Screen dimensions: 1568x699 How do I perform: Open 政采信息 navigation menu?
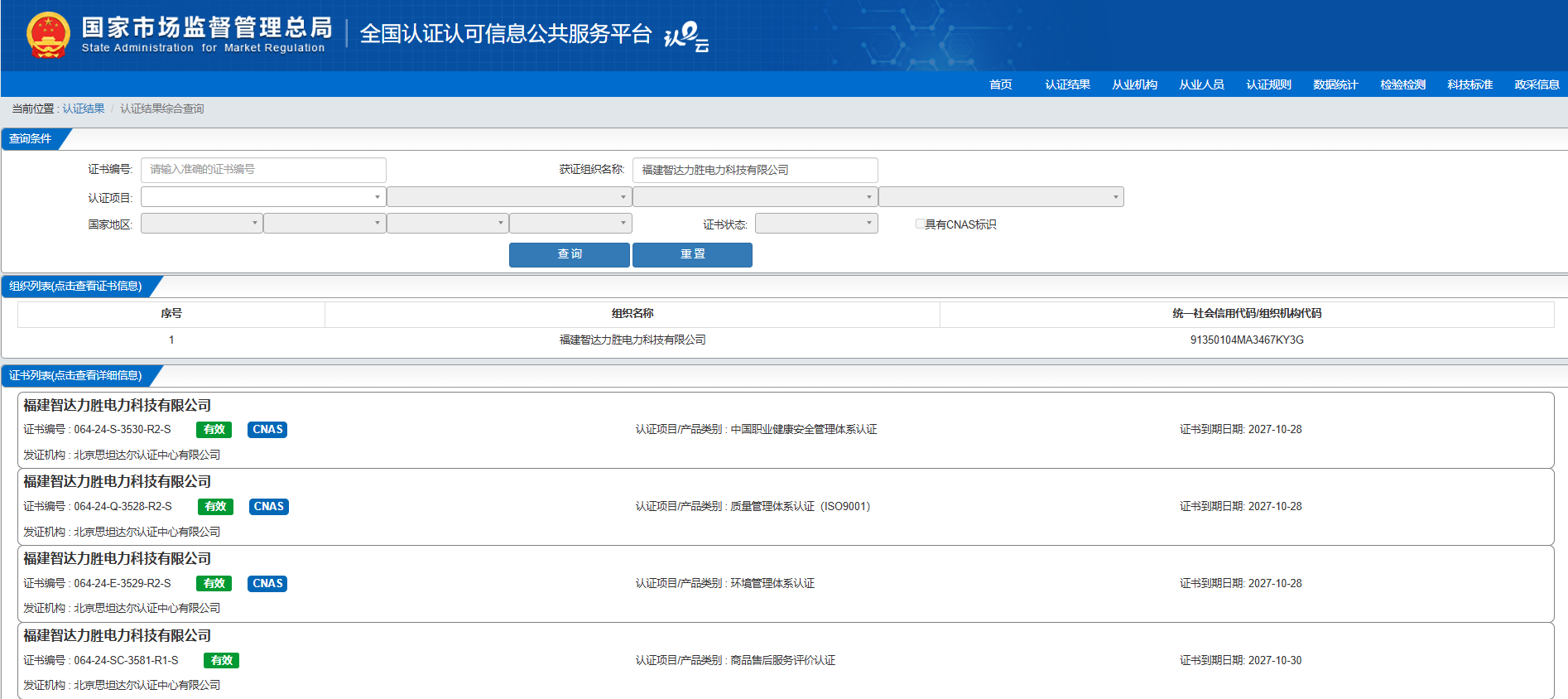(1537, 84)
